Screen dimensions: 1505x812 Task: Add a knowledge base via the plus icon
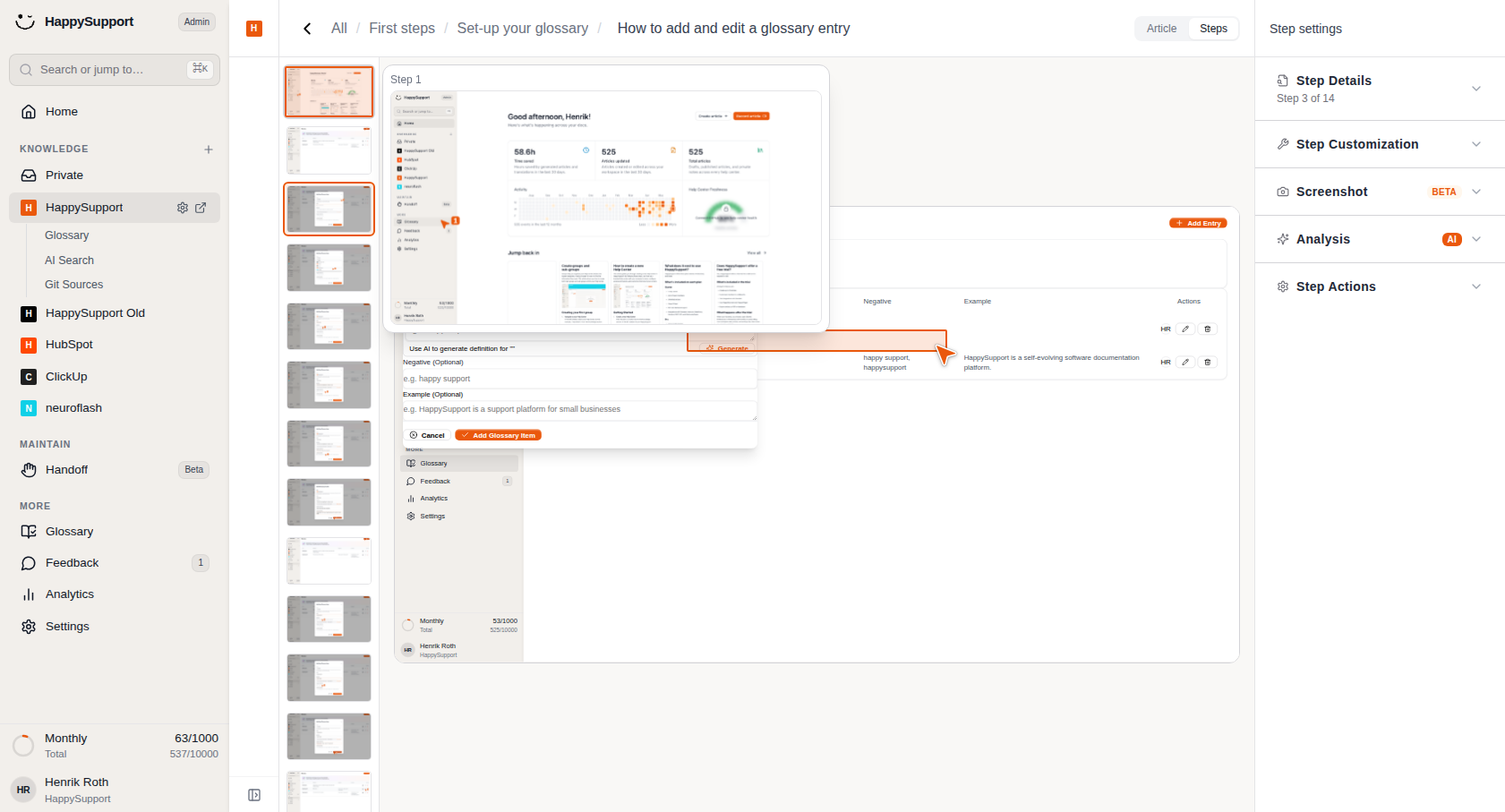tap(209, 150)
